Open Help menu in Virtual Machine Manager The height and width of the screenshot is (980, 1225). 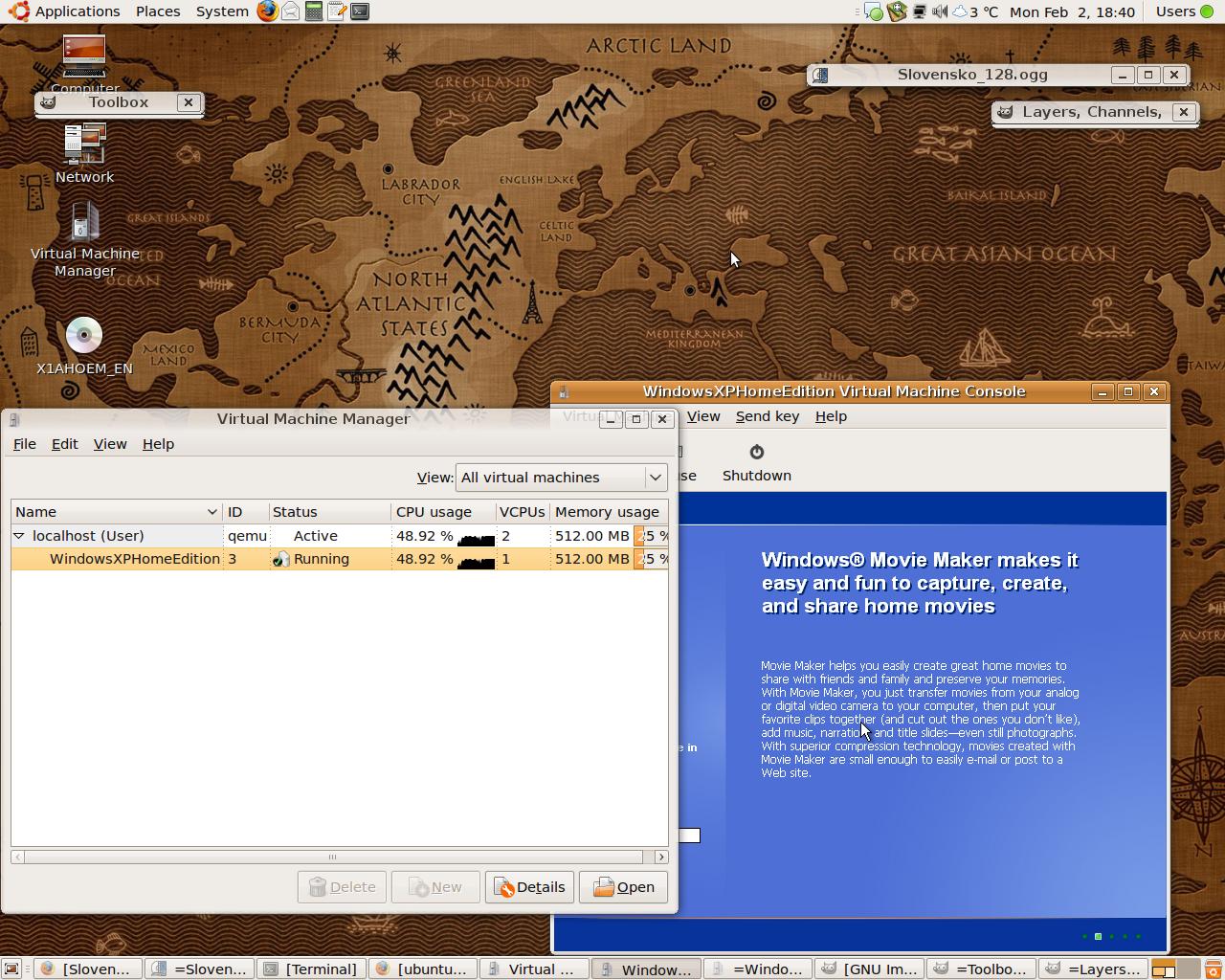(158, 444)
